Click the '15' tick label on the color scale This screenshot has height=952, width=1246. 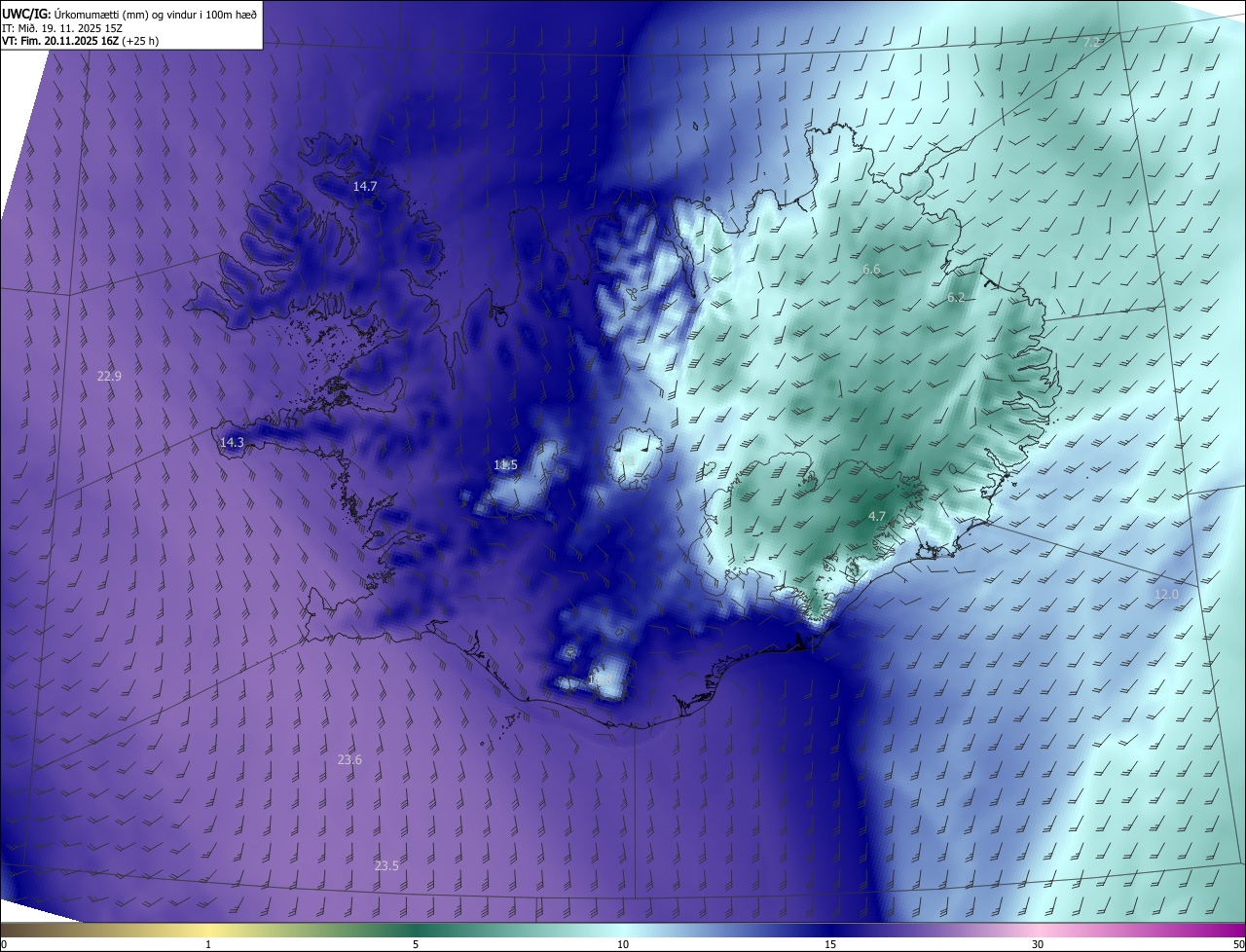pyautogui.click(x=830, y=944)
